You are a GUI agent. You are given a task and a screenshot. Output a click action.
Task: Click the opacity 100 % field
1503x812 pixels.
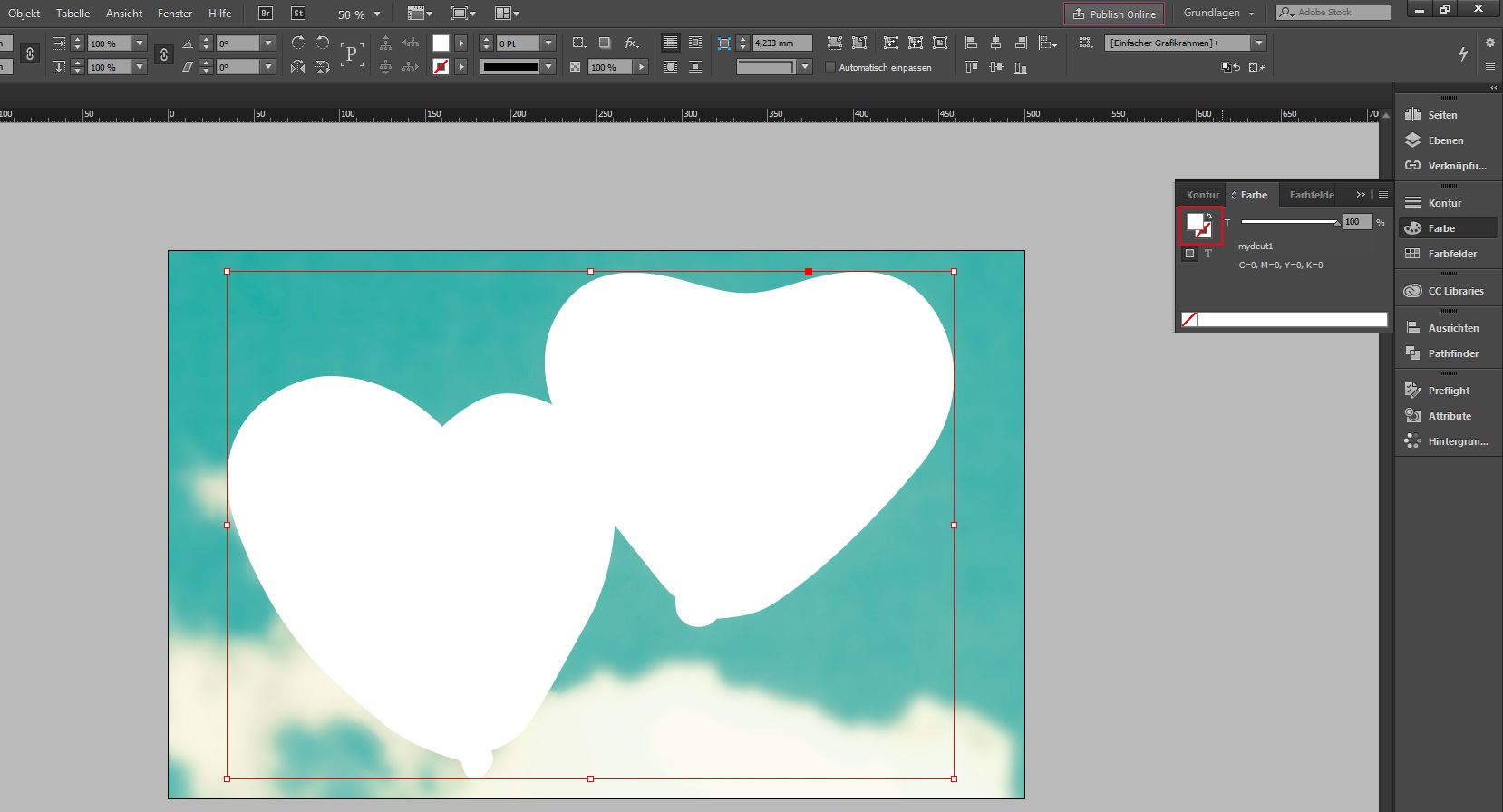coord(611,67)
